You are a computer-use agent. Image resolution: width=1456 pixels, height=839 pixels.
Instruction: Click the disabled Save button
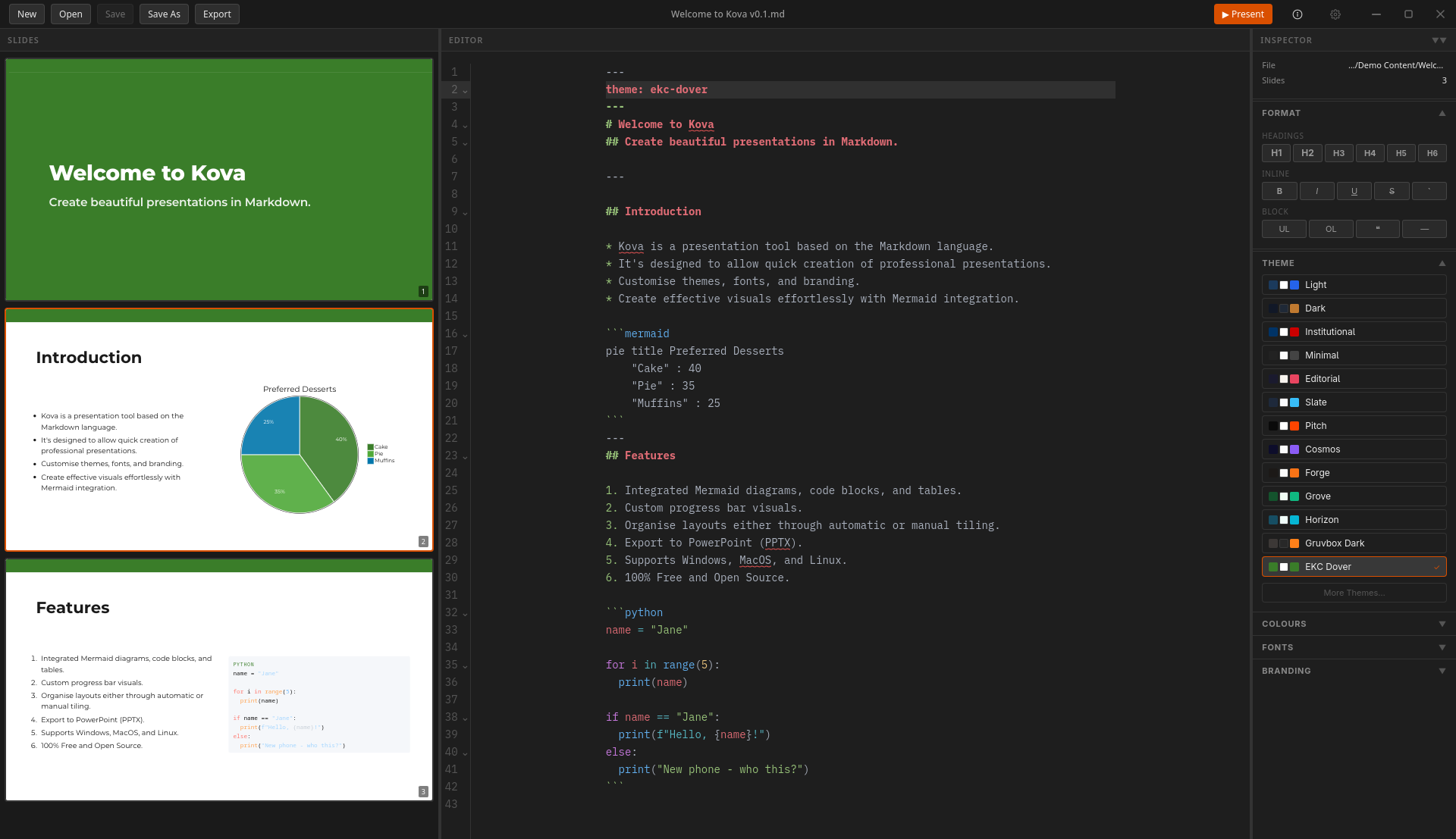[x=115, y=14]
